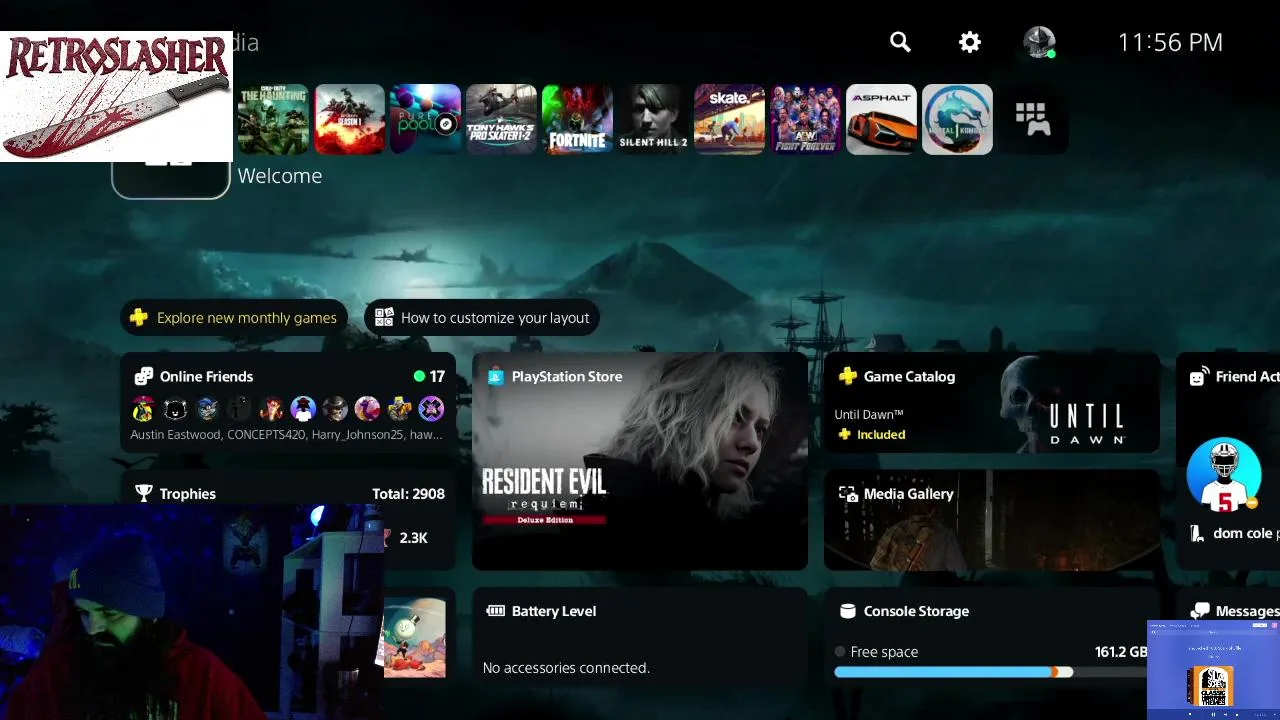The width and height of the screenshot is (1280, 720).
Task: Select the Crash Bandicoot friend avatar
Action: pos(271,408)
